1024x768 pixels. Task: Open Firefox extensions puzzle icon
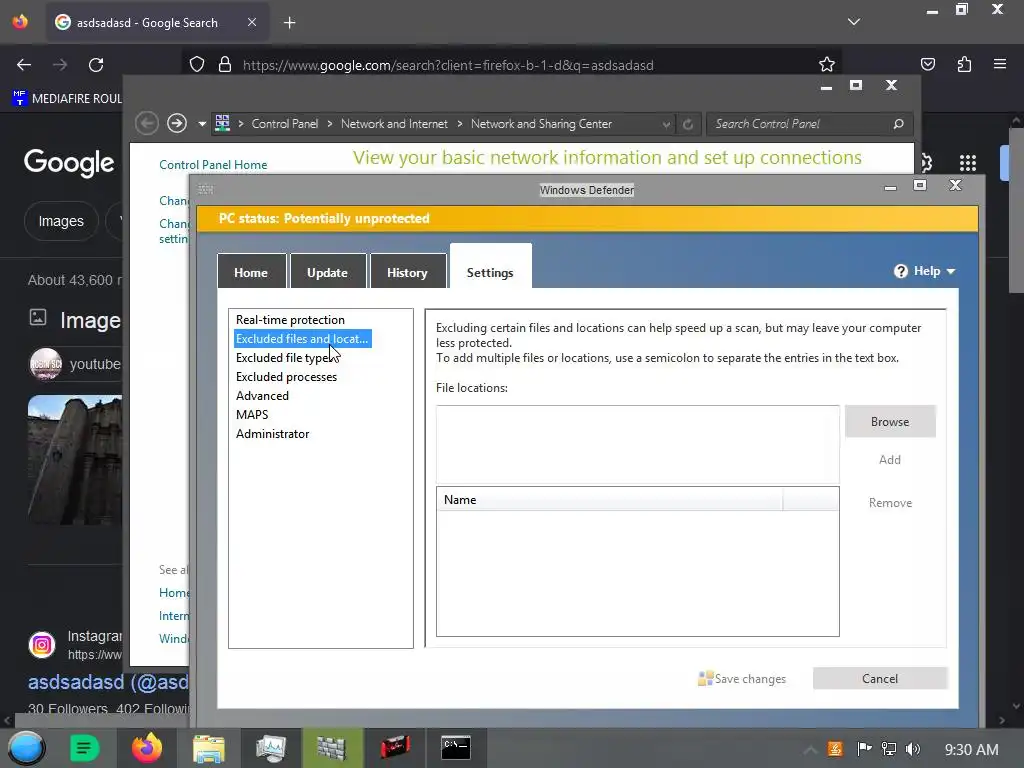(964, 64)
